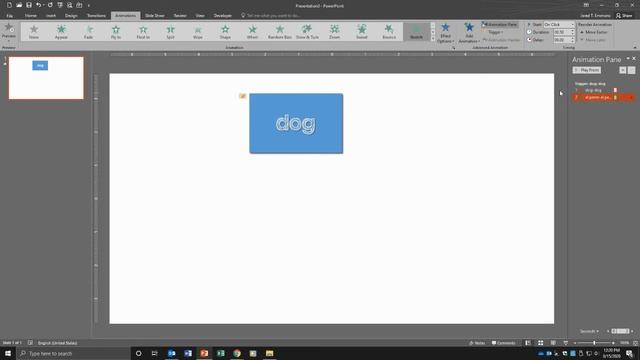Expand the animation gallery More arrow

pos(433,39)
